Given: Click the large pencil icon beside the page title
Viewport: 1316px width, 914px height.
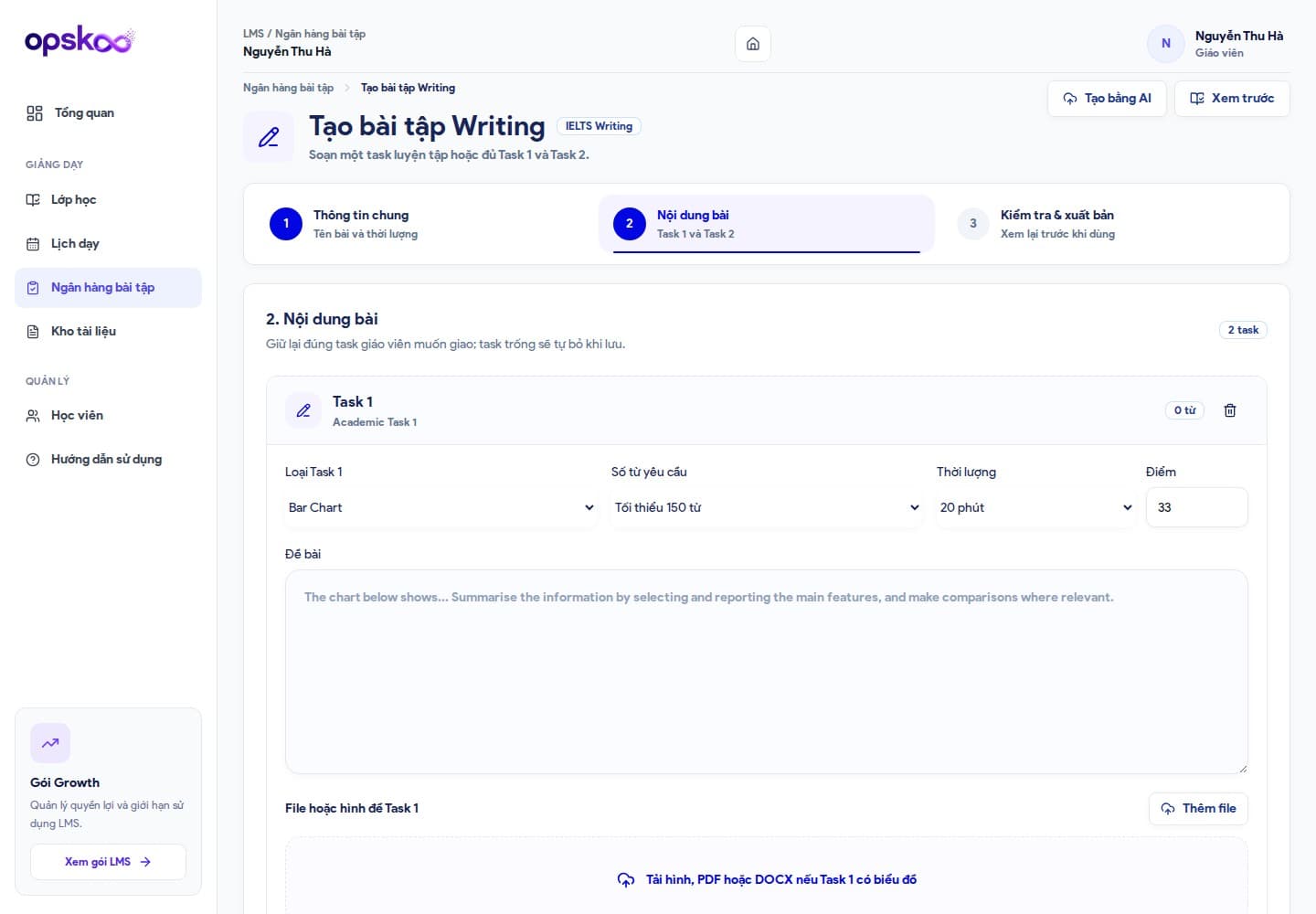Looking at the screenshot, I should (x=269, y=137).
